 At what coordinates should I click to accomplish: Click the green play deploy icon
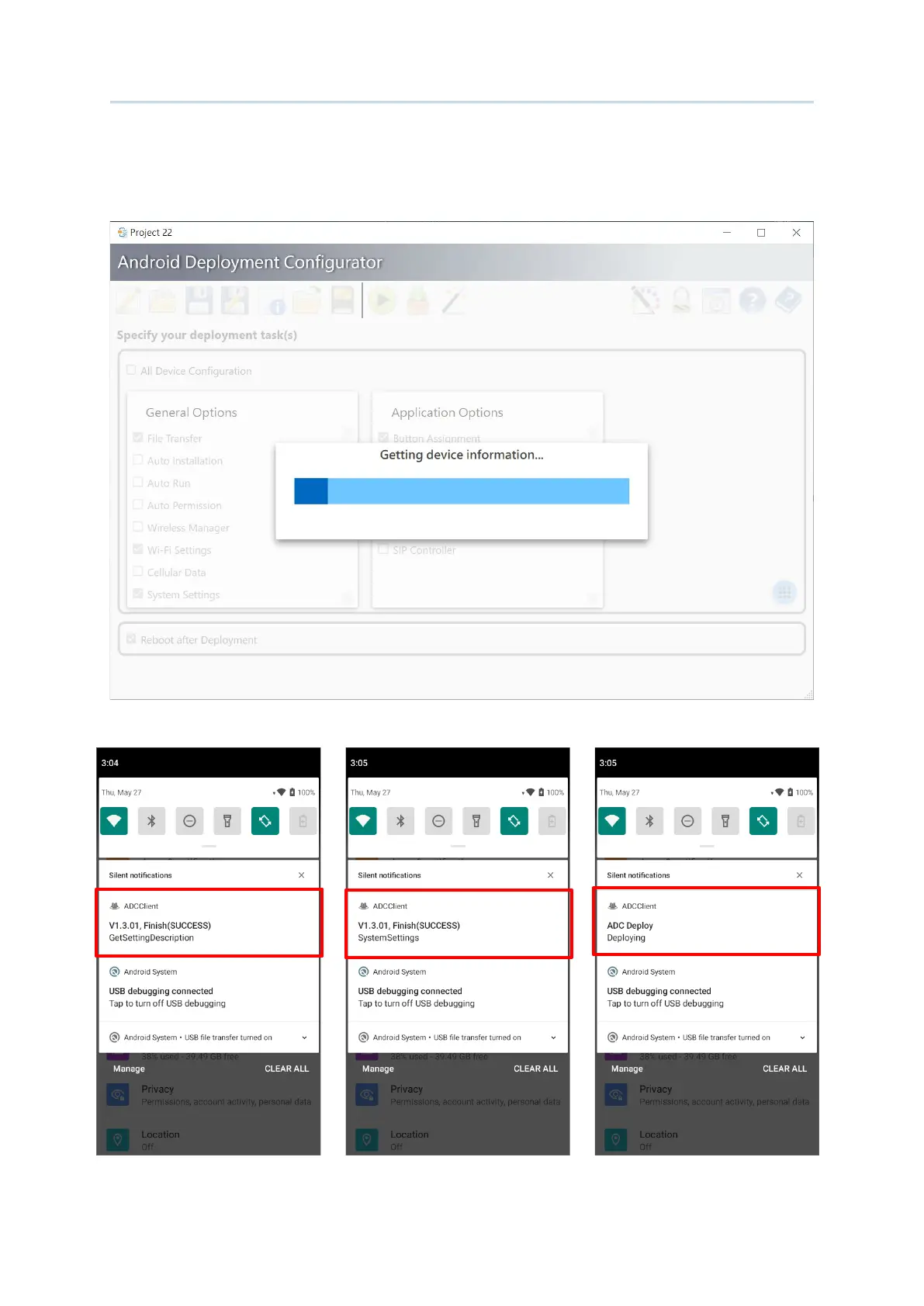(382, 300)
